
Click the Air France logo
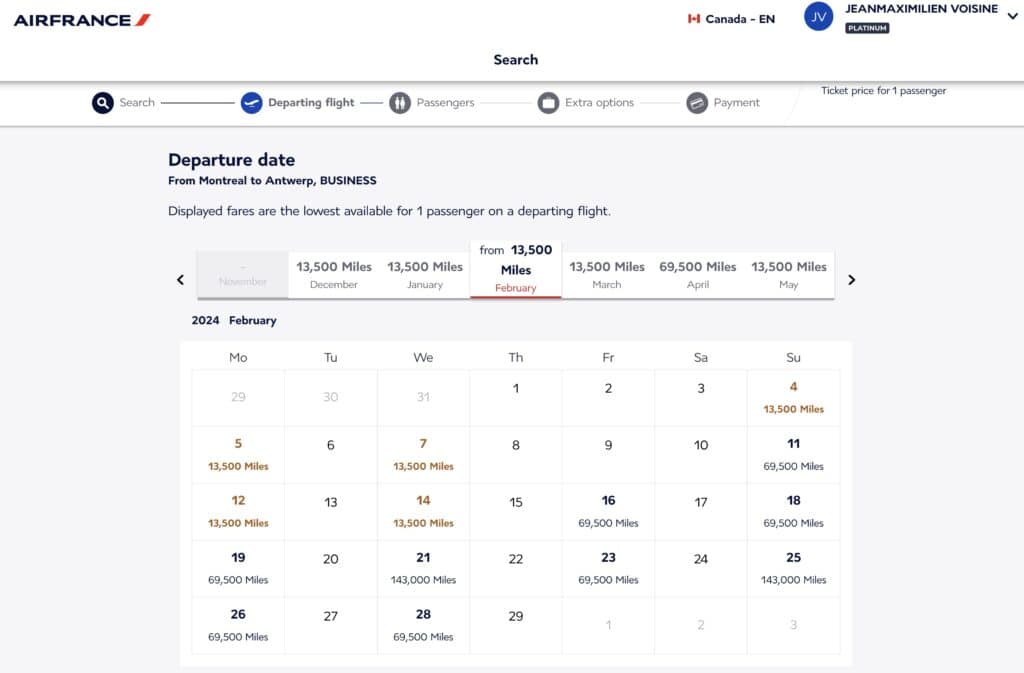click(80, 18)
